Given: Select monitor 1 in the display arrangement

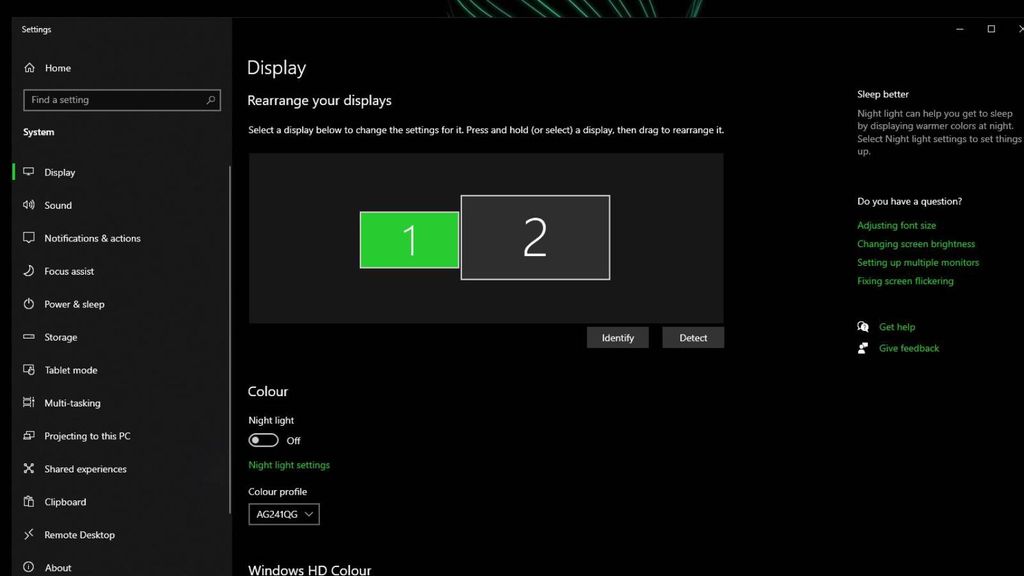Looking at the screenshot, I should point(408,238).
